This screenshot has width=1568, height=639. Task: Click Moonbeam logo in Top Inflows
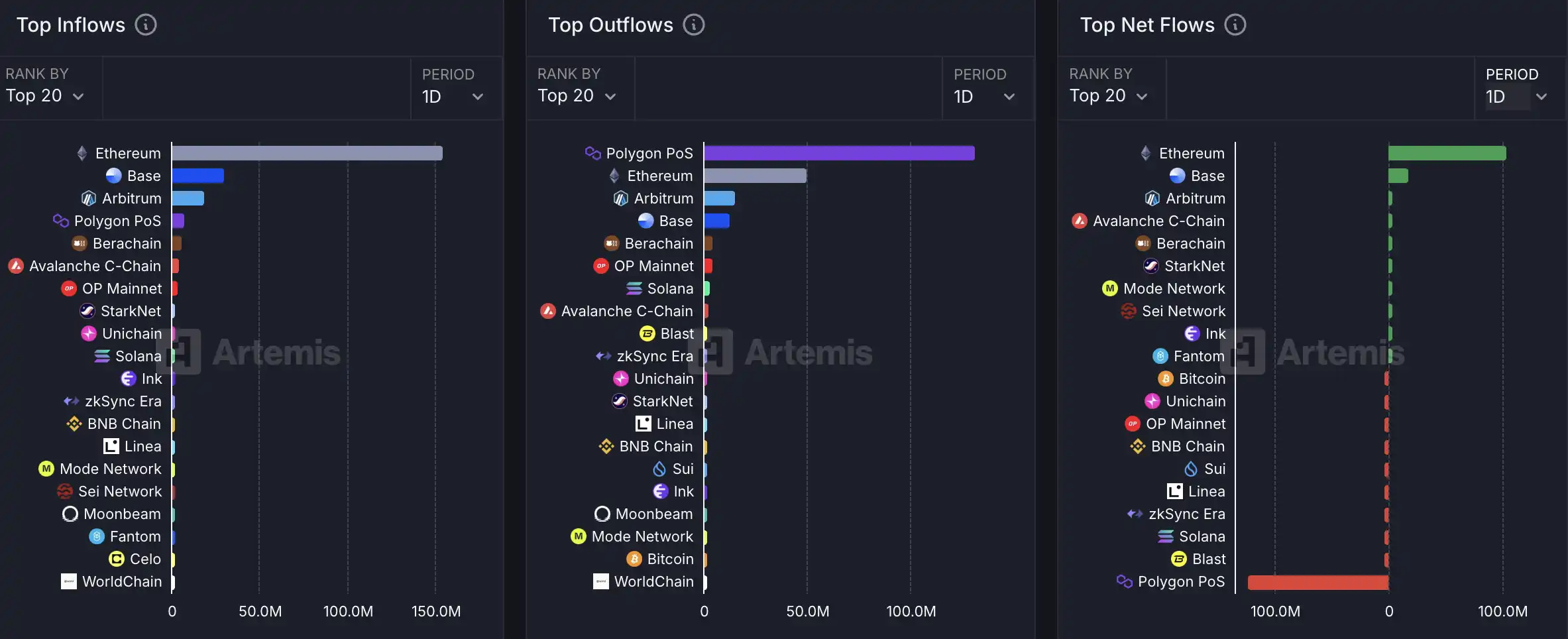click(70, 514)
